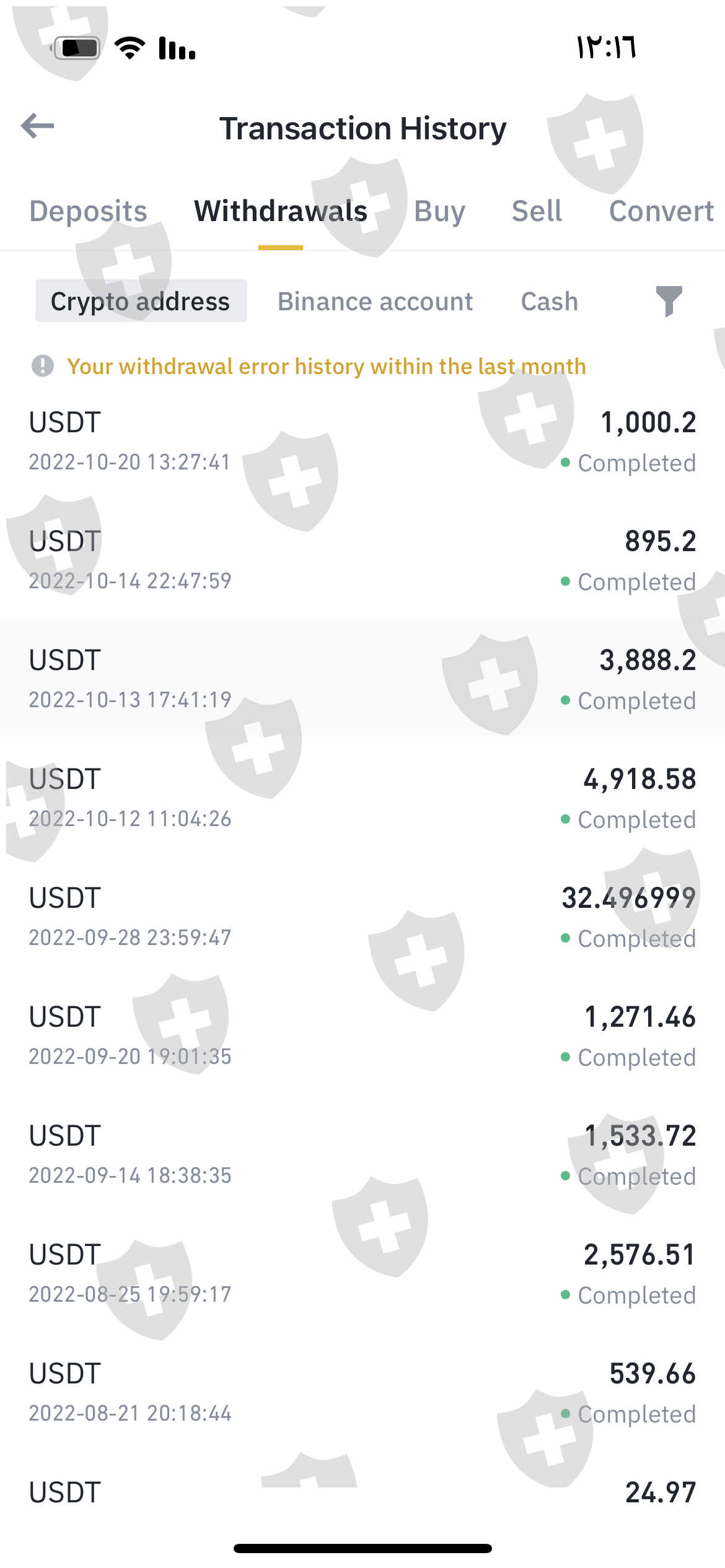Open the 1,000.2 USDT withdrawal
The height and width of the screenshot is (1568, 725).
362,442
